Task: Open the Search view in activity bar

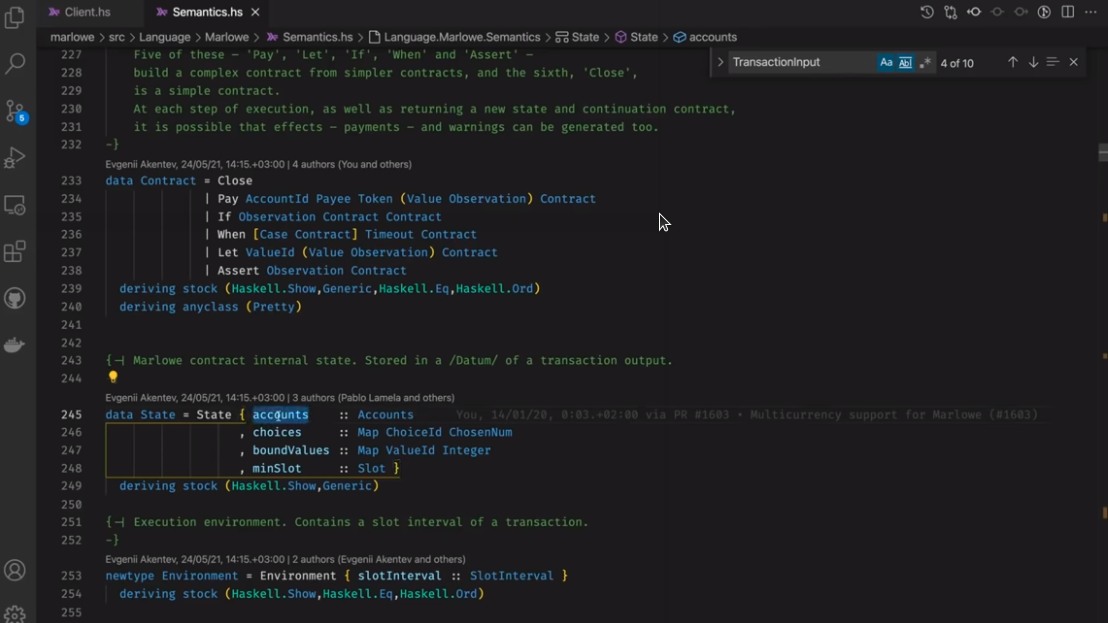Action: pyautogui.click(x=15, y=64)
